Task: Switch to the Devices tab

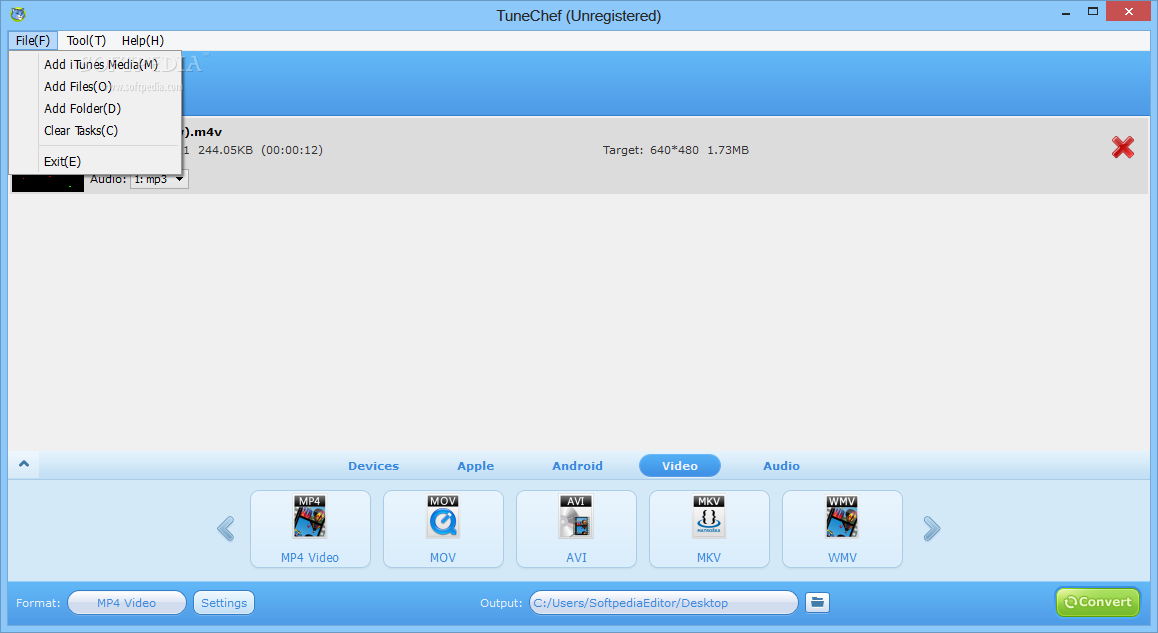Action: (x=374, y=466)
